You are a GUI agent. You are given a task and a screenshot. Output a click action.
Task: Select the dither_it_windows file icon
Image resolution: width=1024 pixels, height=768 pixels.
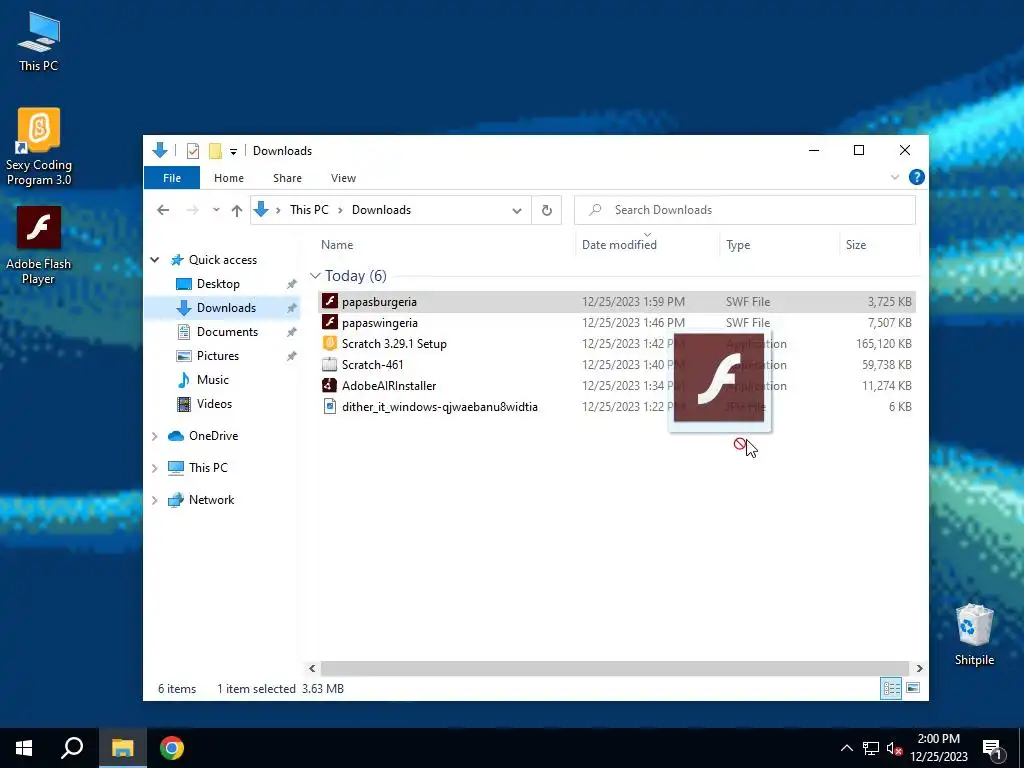click(330, 406)
